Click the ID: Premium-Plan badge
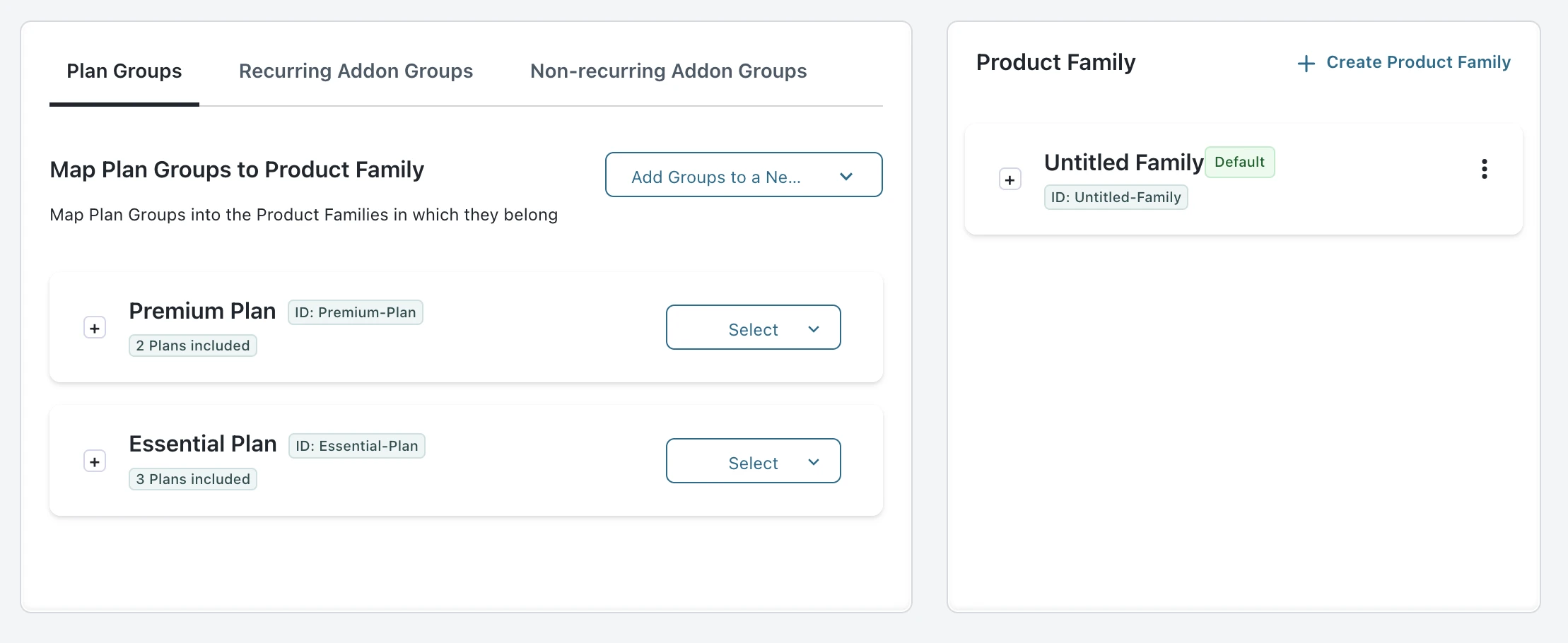 [x=355, y=312]
